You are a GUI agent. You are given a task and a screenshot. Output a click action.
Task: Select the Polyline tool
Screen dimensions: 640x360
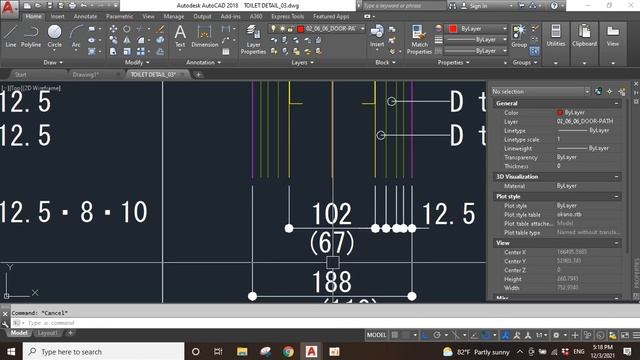click(x=31, y=36)
